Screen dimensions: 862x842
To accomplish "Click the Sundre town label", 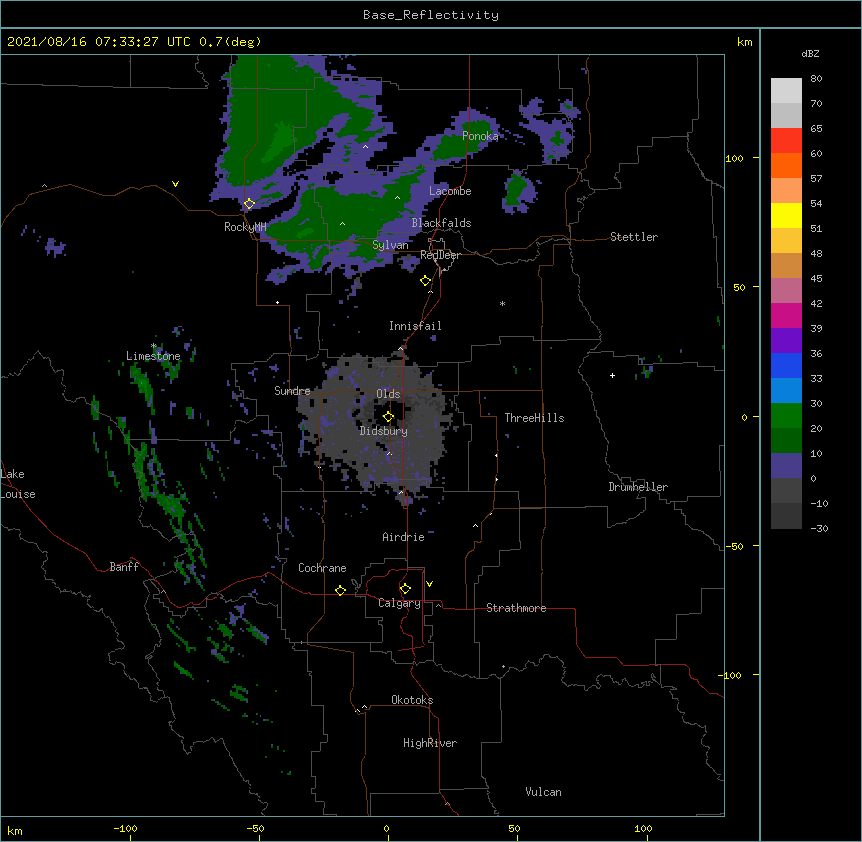I will (x=292, y=391).
